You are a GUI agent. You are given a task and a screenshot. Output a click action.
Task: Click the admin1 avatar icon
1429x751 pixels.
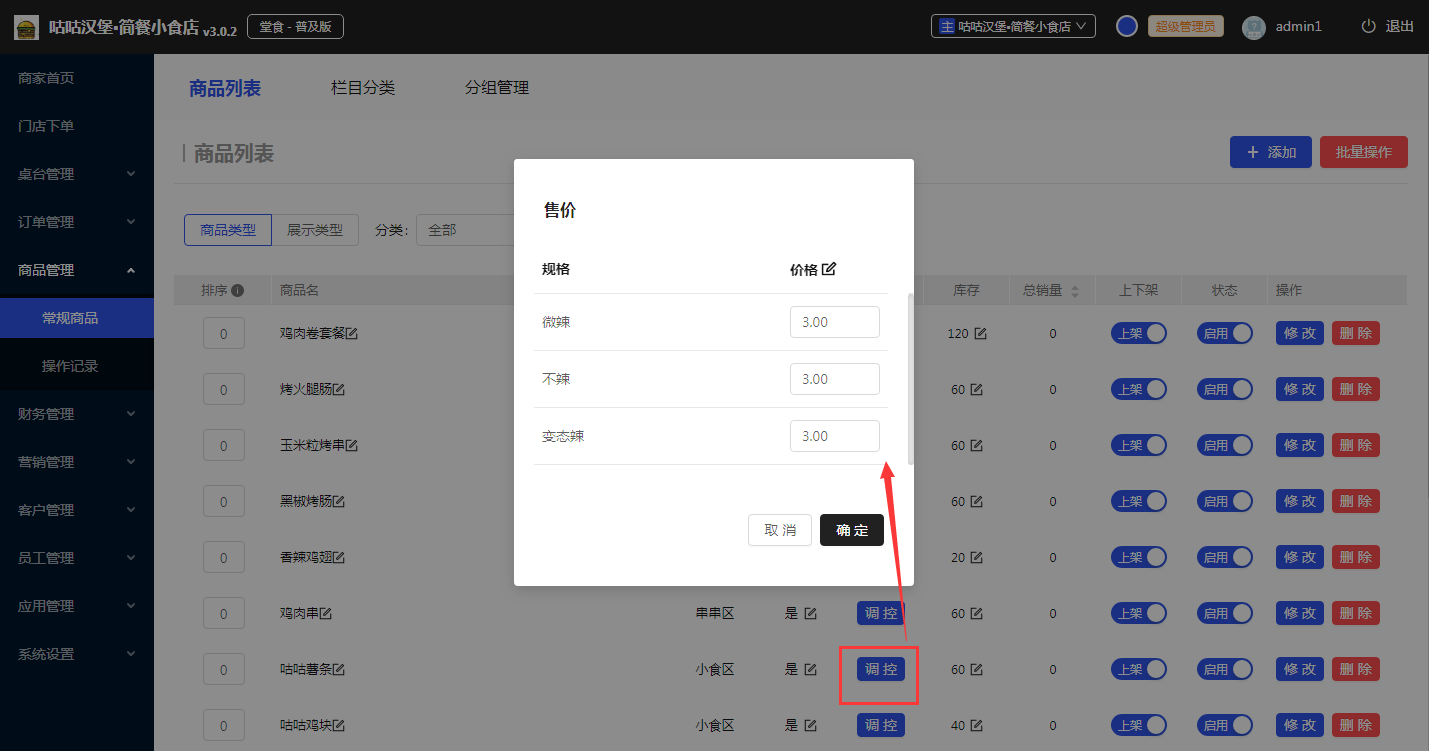click(x=1253, y=27)
